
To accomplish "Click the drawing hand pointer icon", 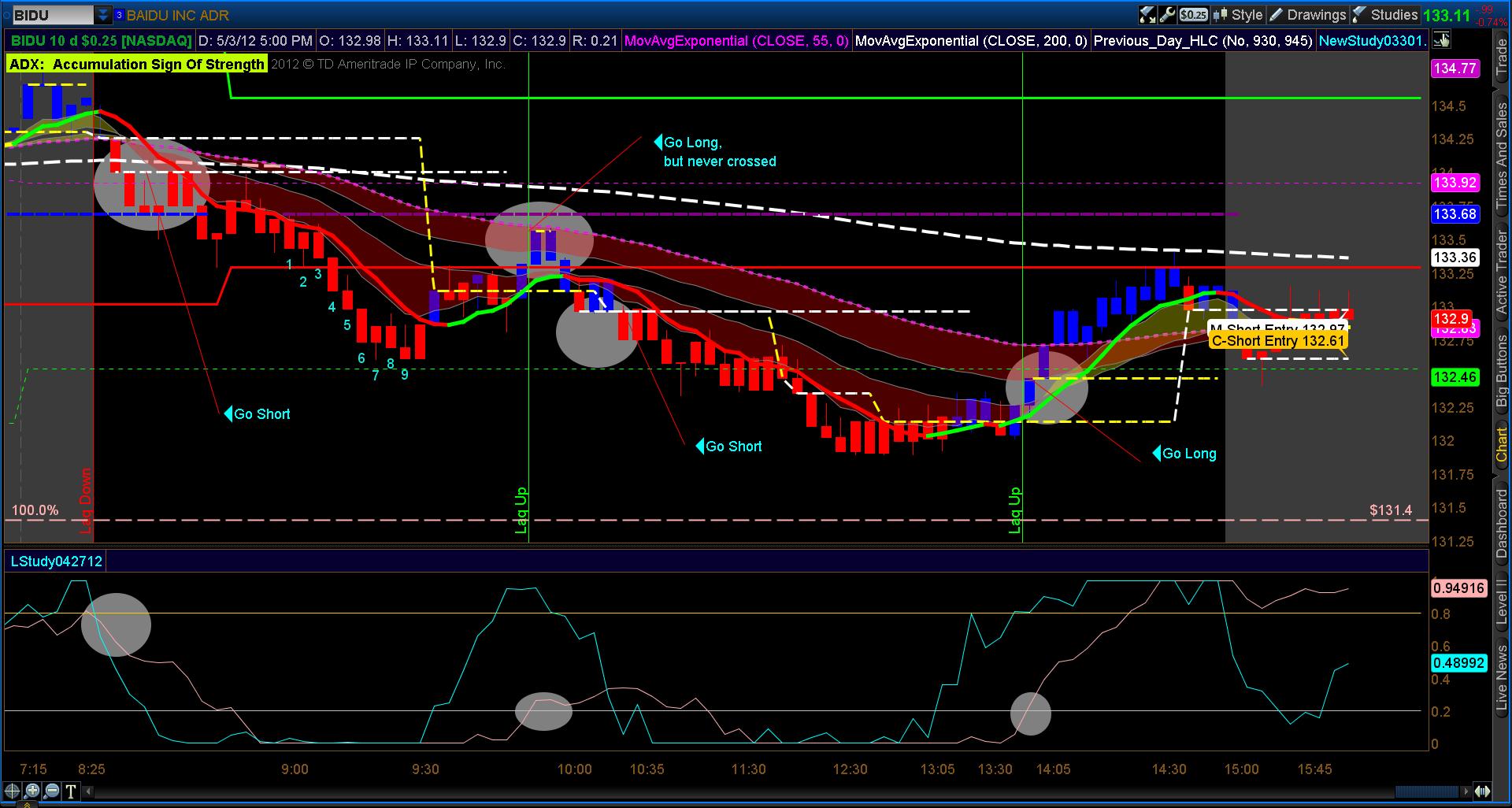I will [1441, 40].
